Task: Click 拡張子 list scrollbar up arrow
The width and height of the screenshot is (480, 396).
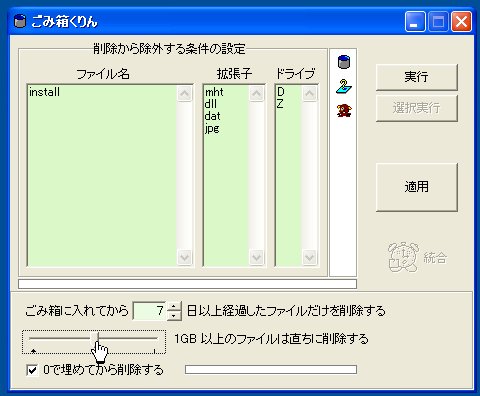Action: (x=256, y=93)
